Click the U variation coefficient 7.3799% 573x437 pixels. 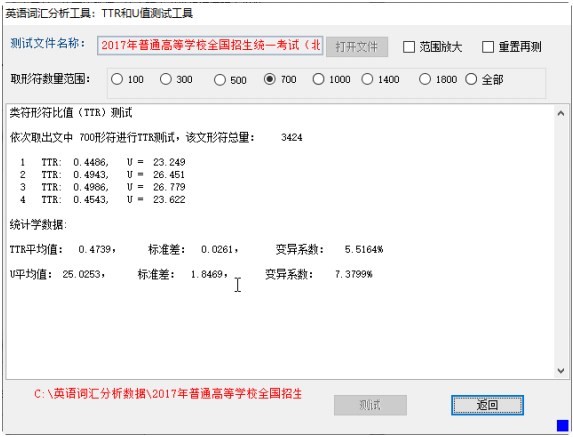point(354,274)
